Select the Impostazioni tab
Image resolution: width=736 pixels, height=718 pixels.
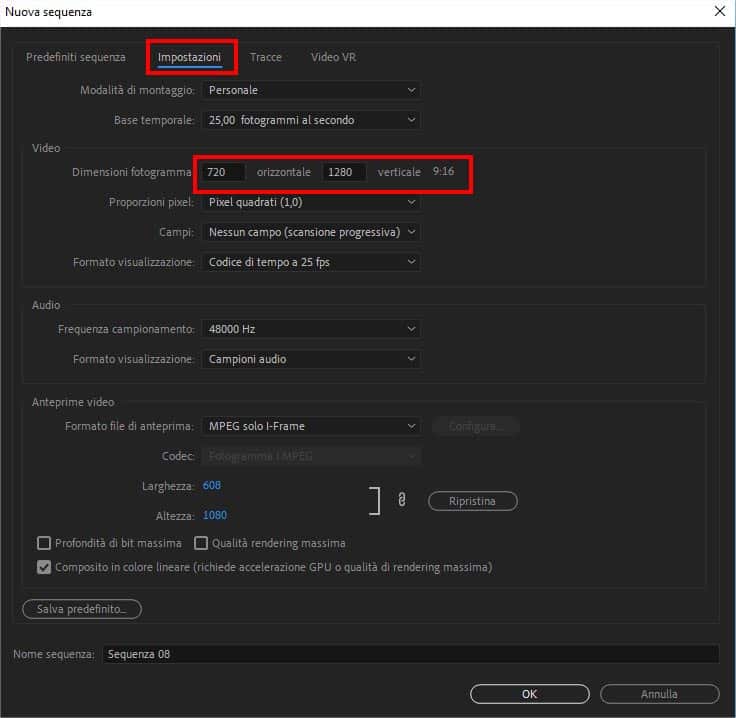[189, 57]
